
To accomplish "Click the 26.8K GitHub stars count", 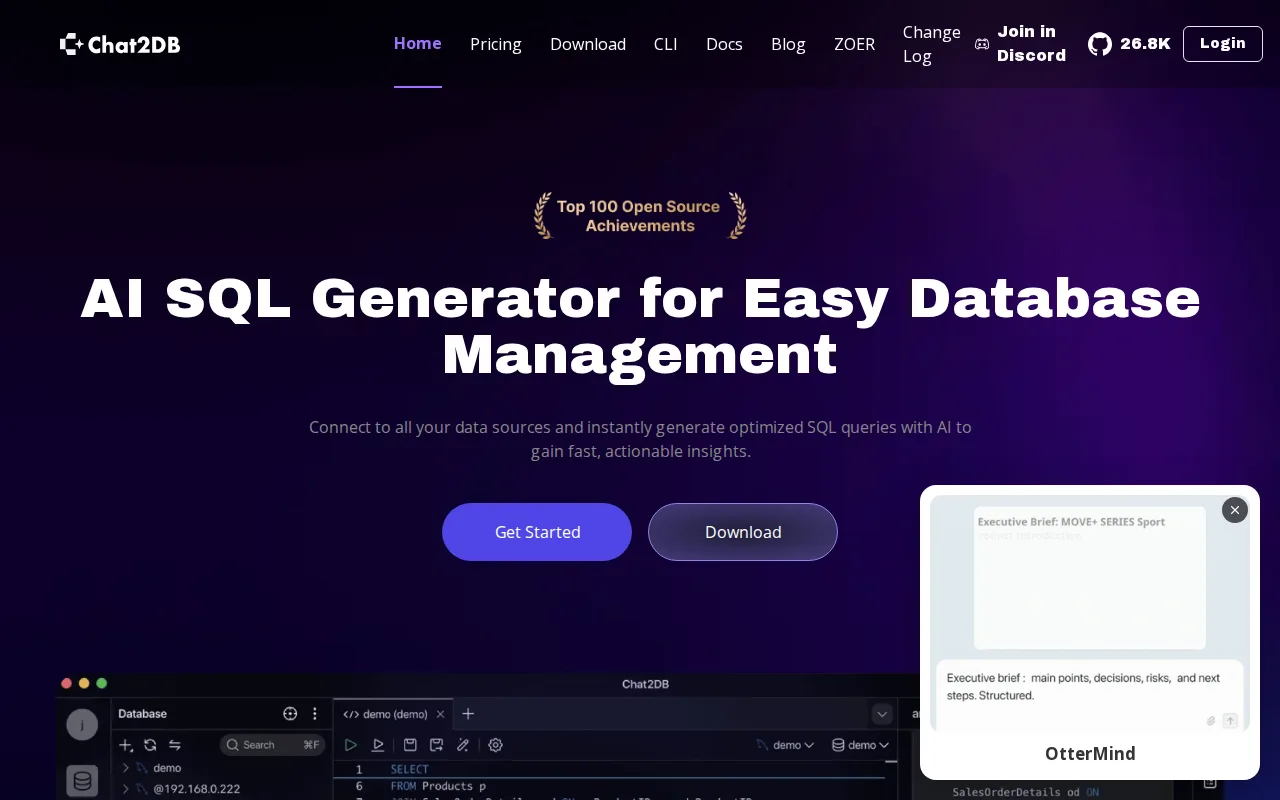I will [1145, 44].
